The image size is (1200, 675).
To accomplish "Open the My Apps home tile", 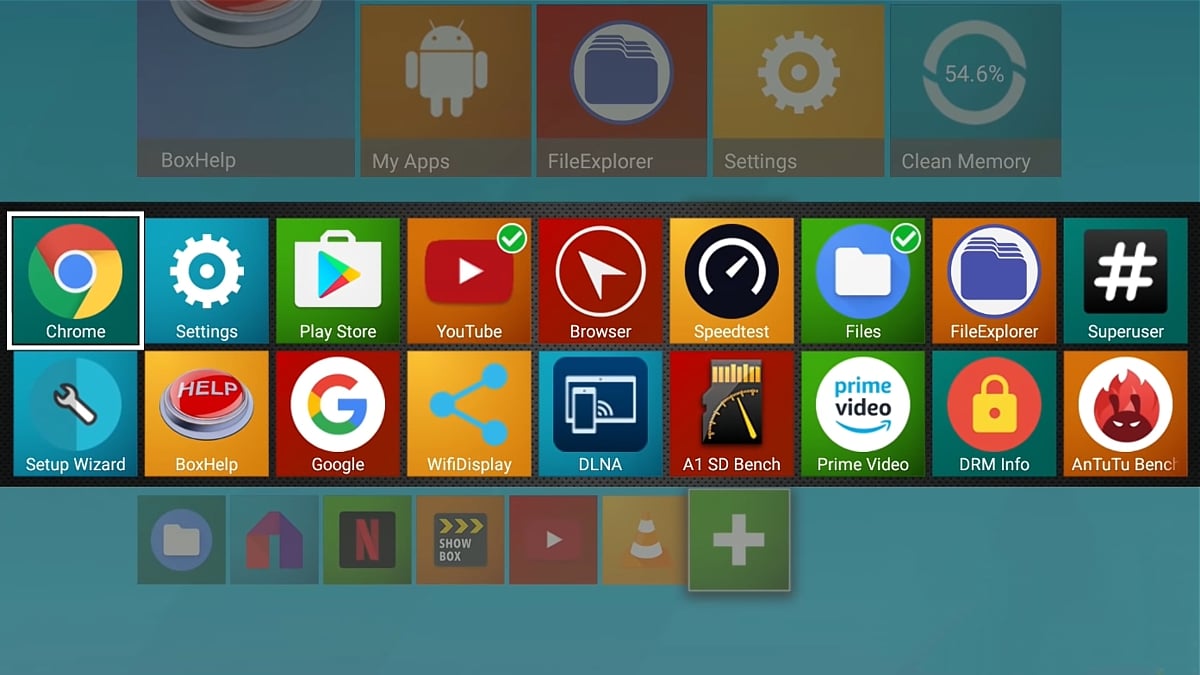I will click(x=445, y=90).
